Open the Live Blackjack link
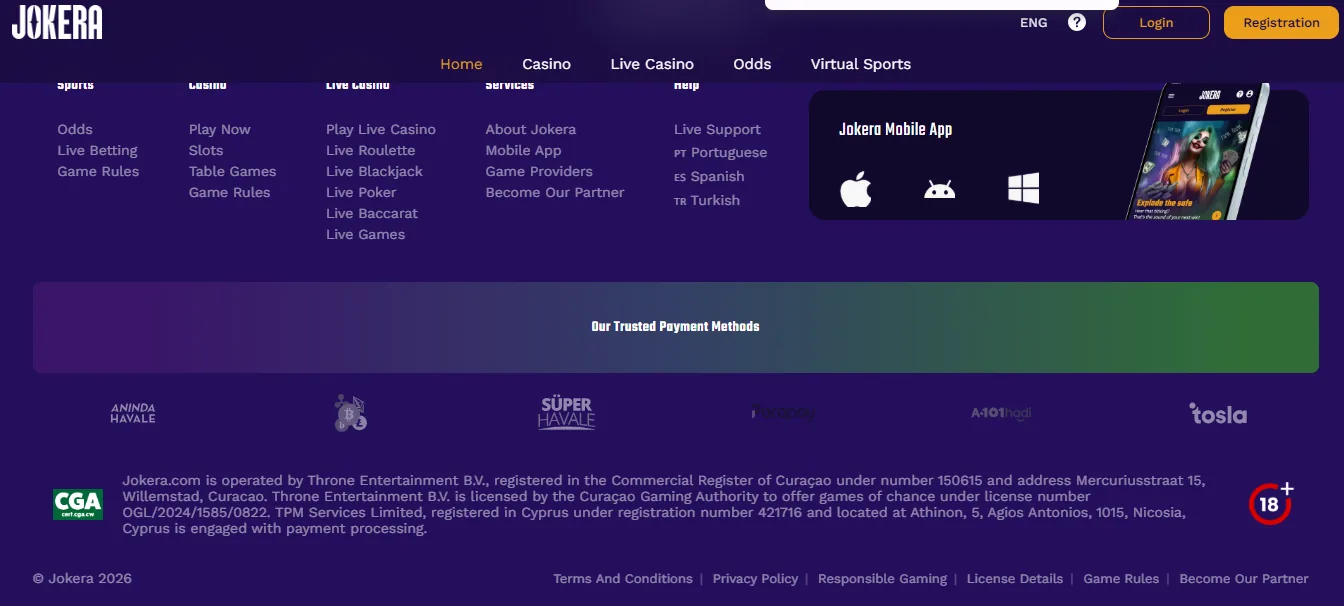Viewport: 1344px width, 606px height. 374,171
